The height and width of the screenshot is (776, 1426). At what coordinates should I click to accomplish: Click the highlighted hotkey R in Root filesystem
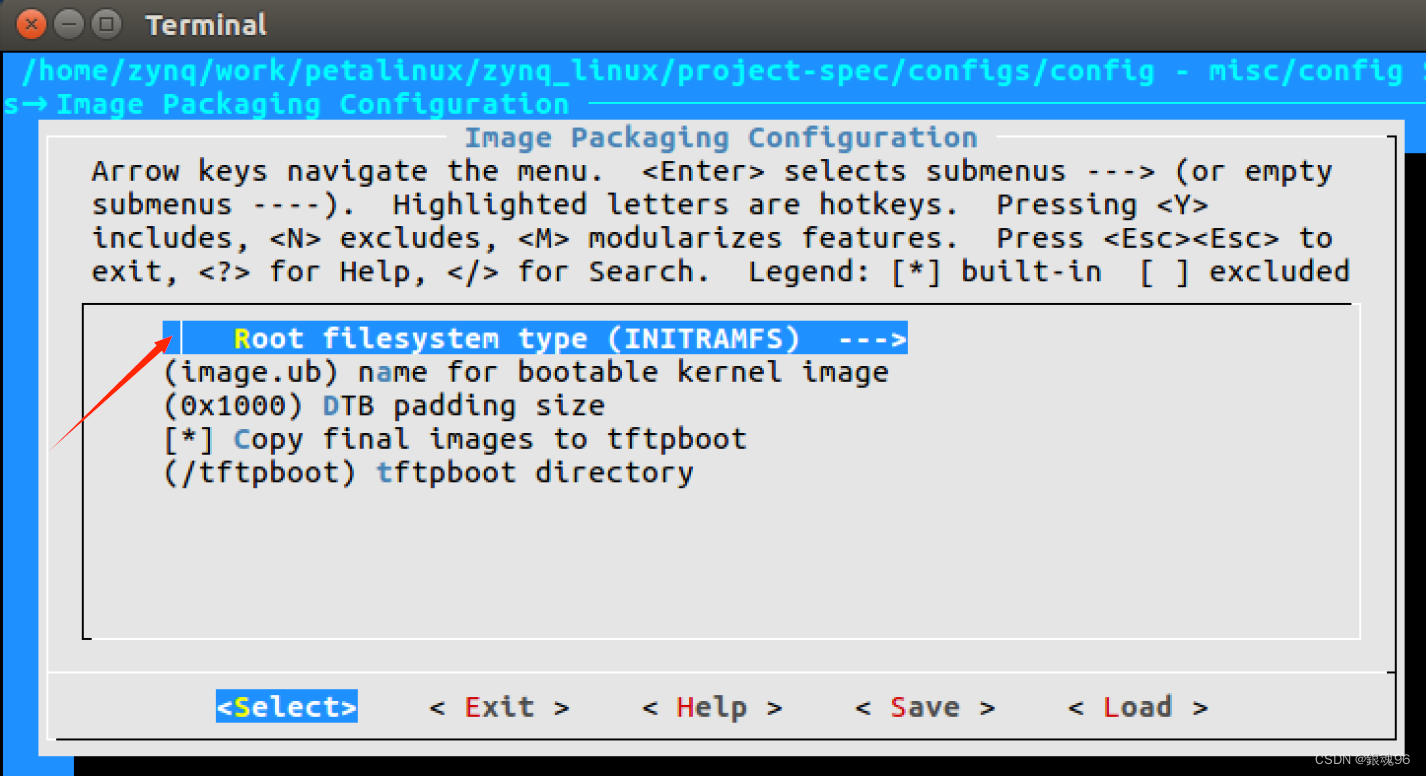coord(245,338)
